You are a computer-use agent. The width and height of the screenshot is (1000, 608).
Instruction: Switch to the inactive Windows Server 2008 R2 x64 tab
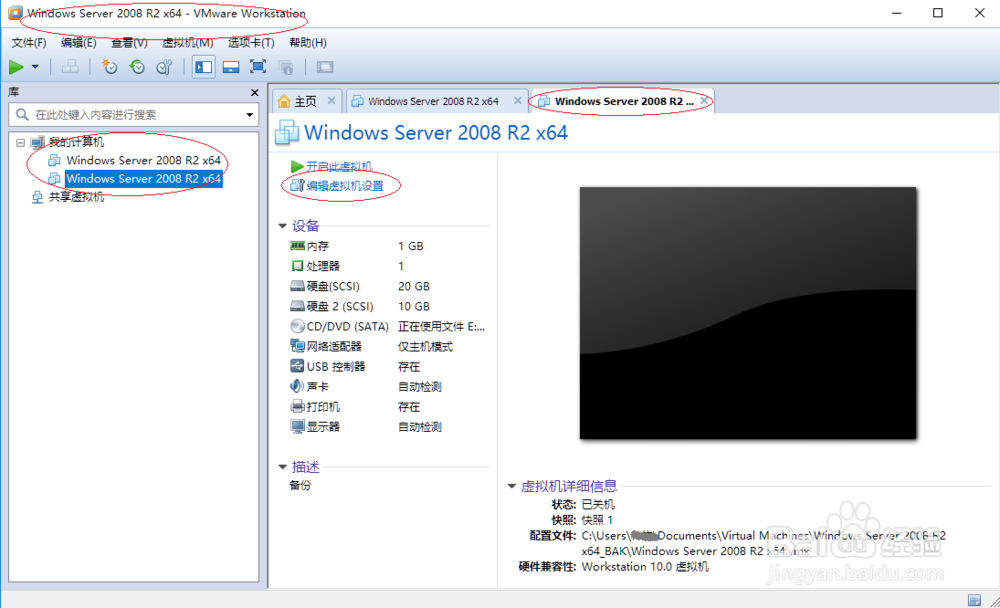pos(433,101)
